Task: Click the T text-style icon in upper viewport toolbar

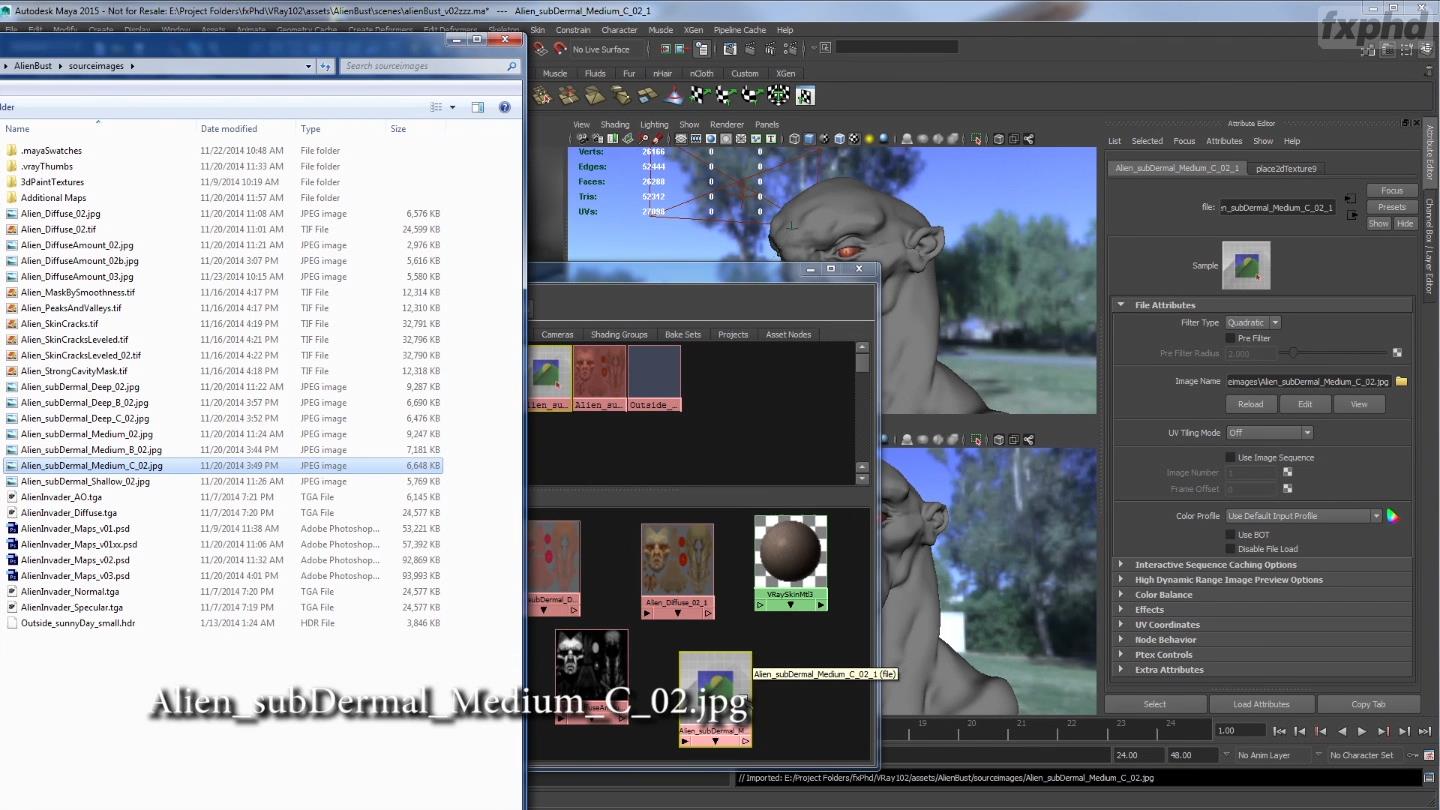Action: [x=771, y=139]
